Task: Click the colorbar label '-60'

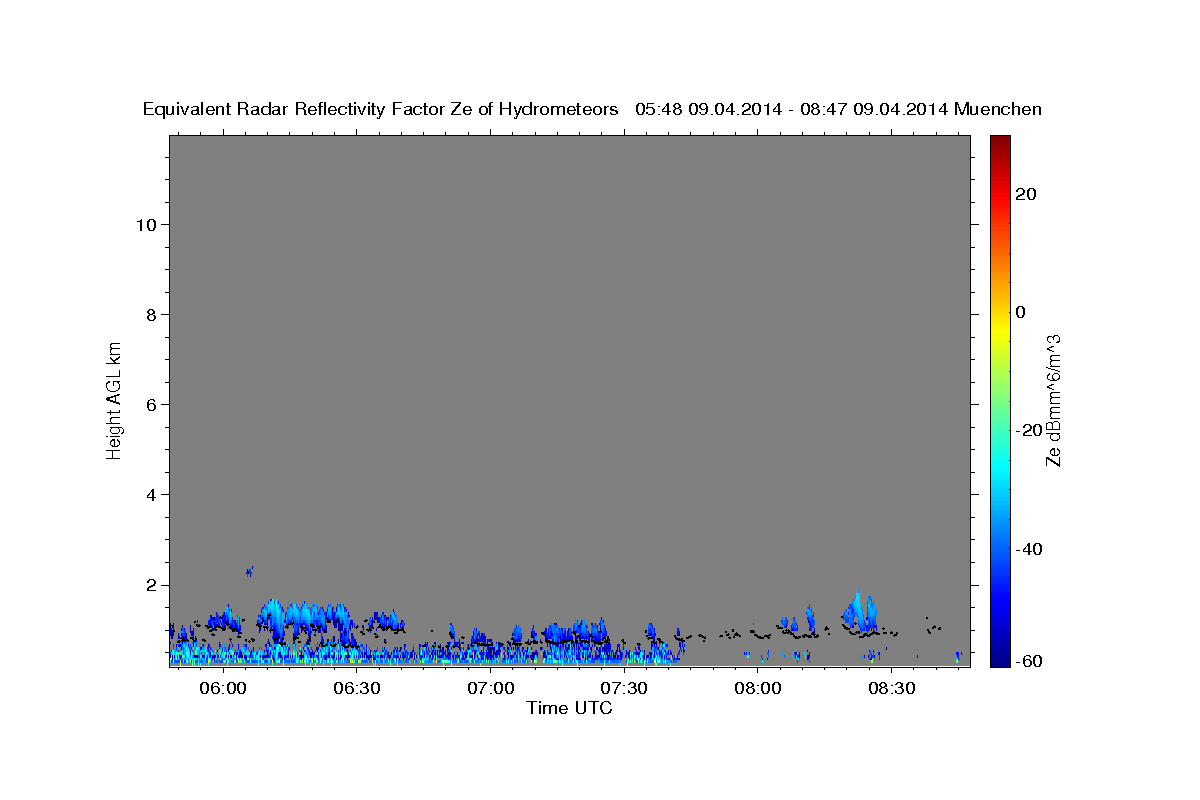Action: pos(1028,660)
